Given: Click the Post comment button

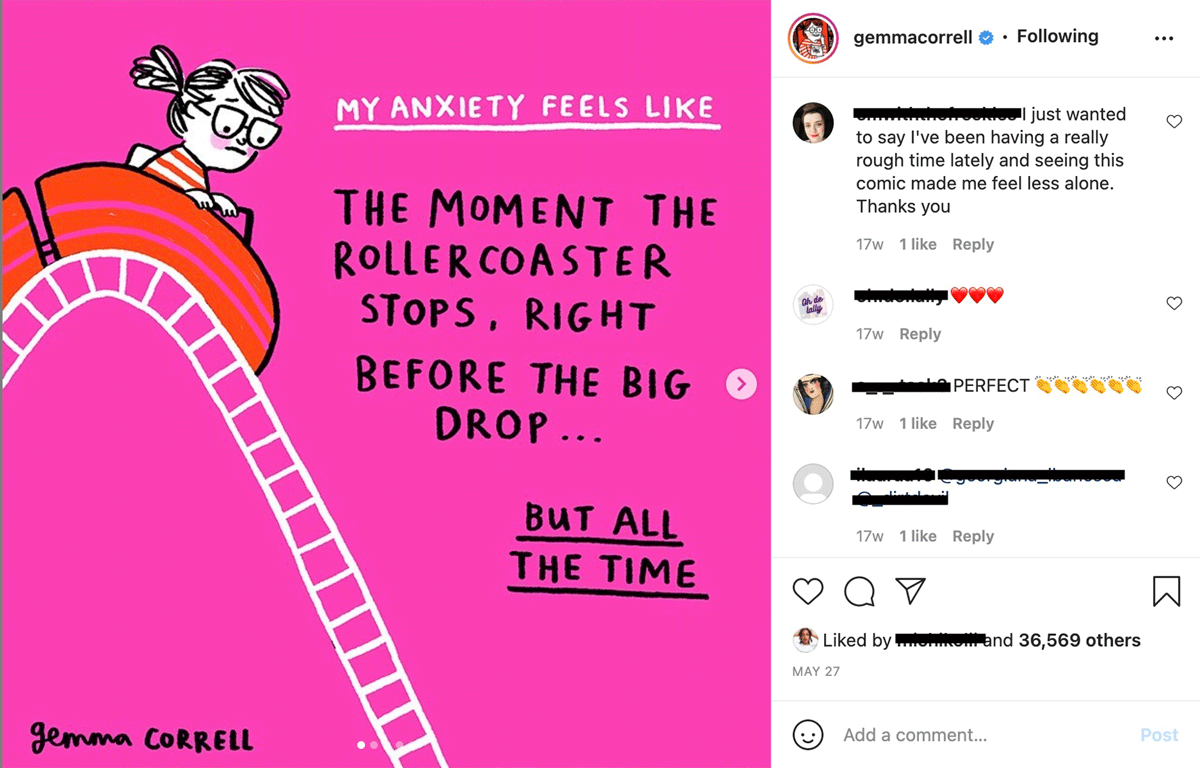Looking at the screenshot, I should click(x=1159, y=735).
